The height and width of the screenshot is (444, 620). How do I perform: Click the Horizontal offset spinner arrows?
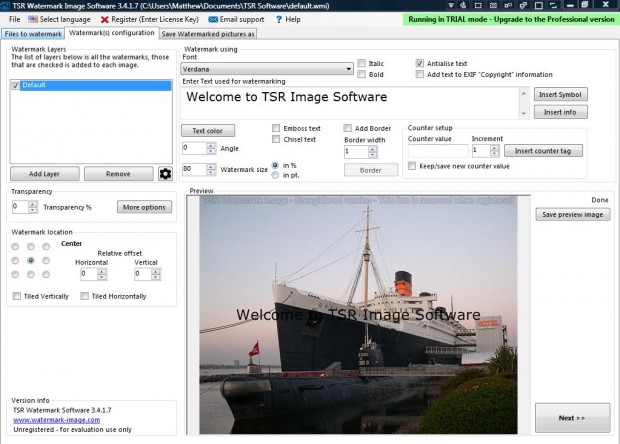102,274
